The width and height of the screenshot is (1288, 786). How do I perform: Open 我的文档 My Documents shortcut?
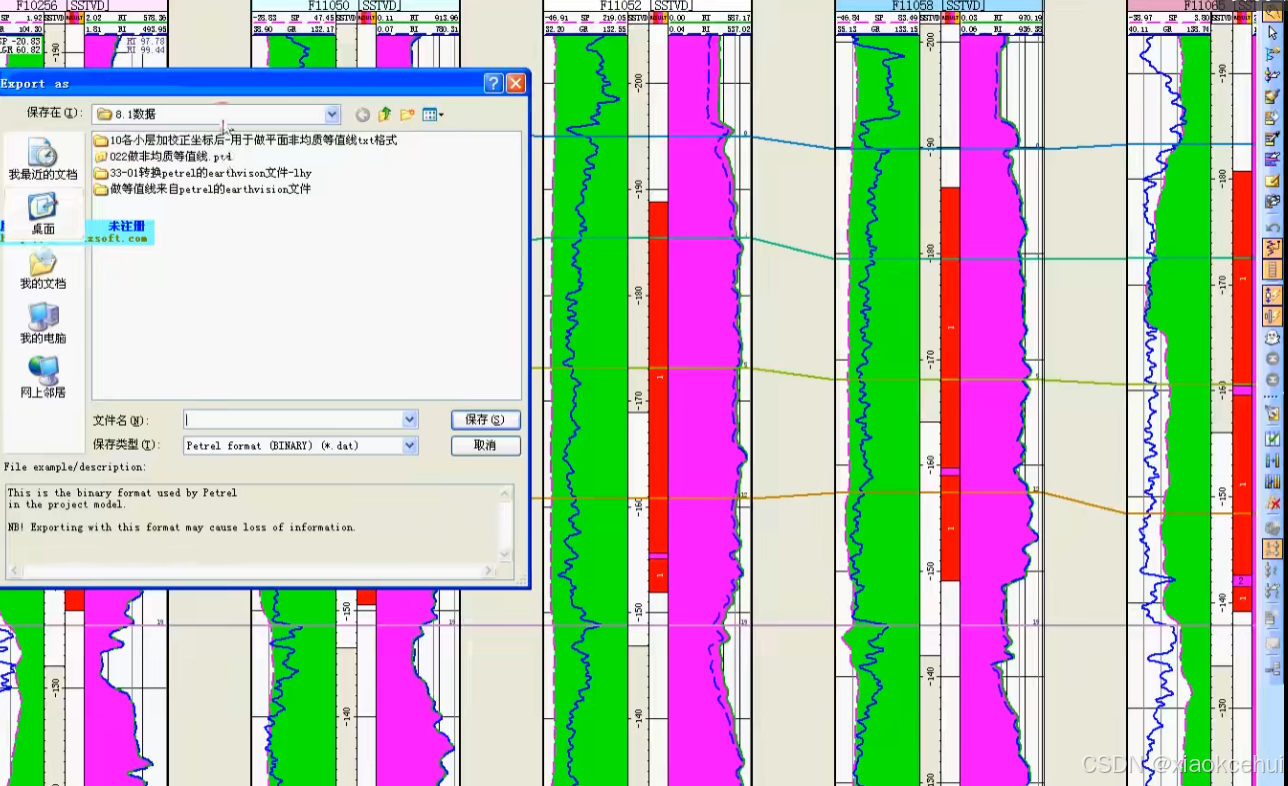point(43,269)
